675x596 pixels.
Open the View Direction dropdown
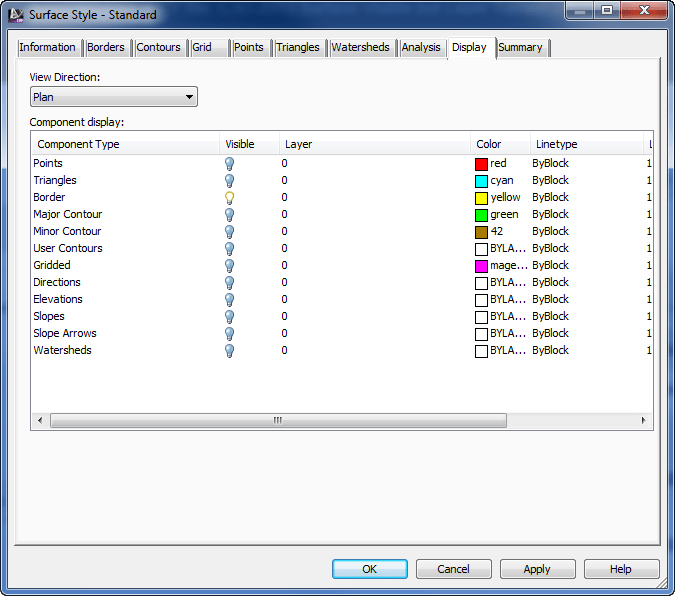tap(114, 97)
